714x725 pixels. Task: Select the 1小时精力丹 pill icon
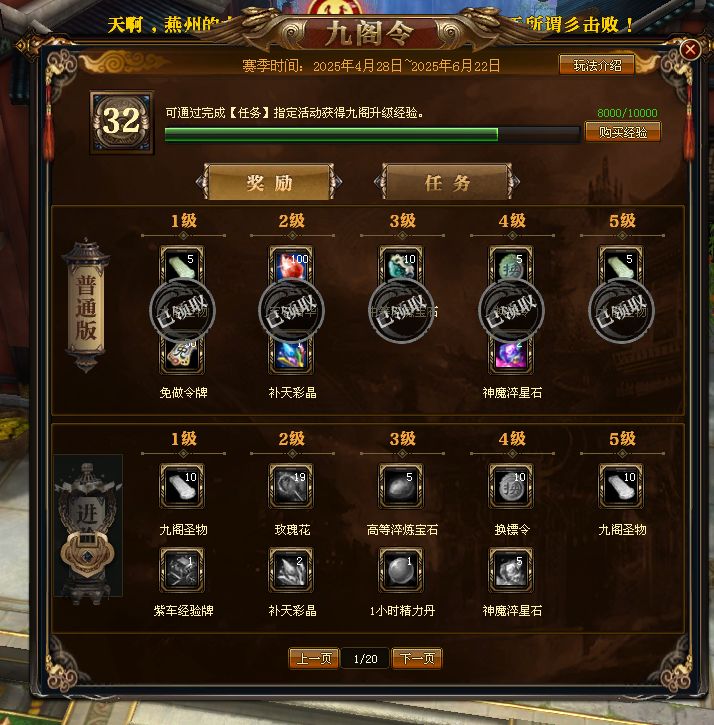(x=401, y=570)
